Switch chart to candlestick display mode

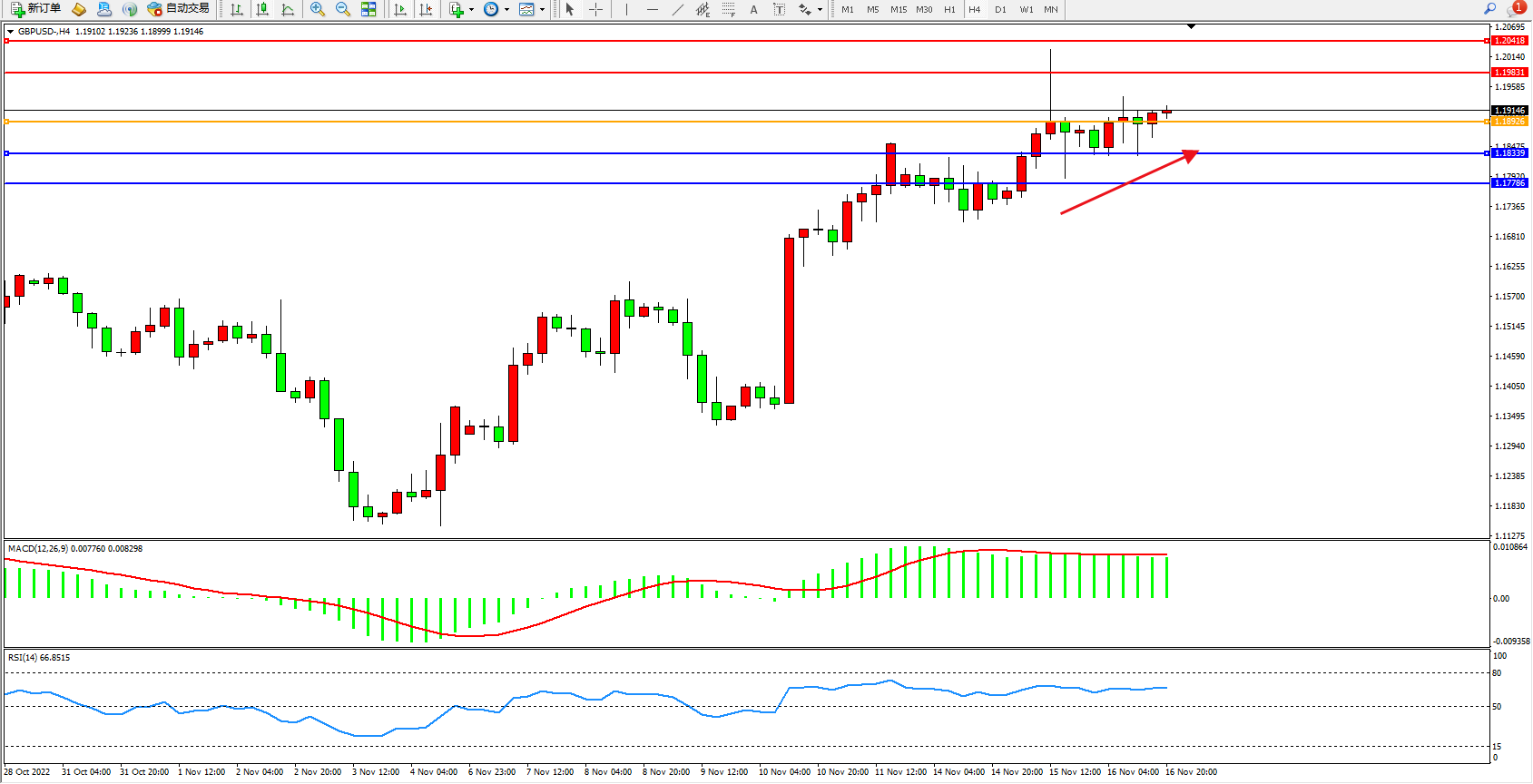pos(262,9)
